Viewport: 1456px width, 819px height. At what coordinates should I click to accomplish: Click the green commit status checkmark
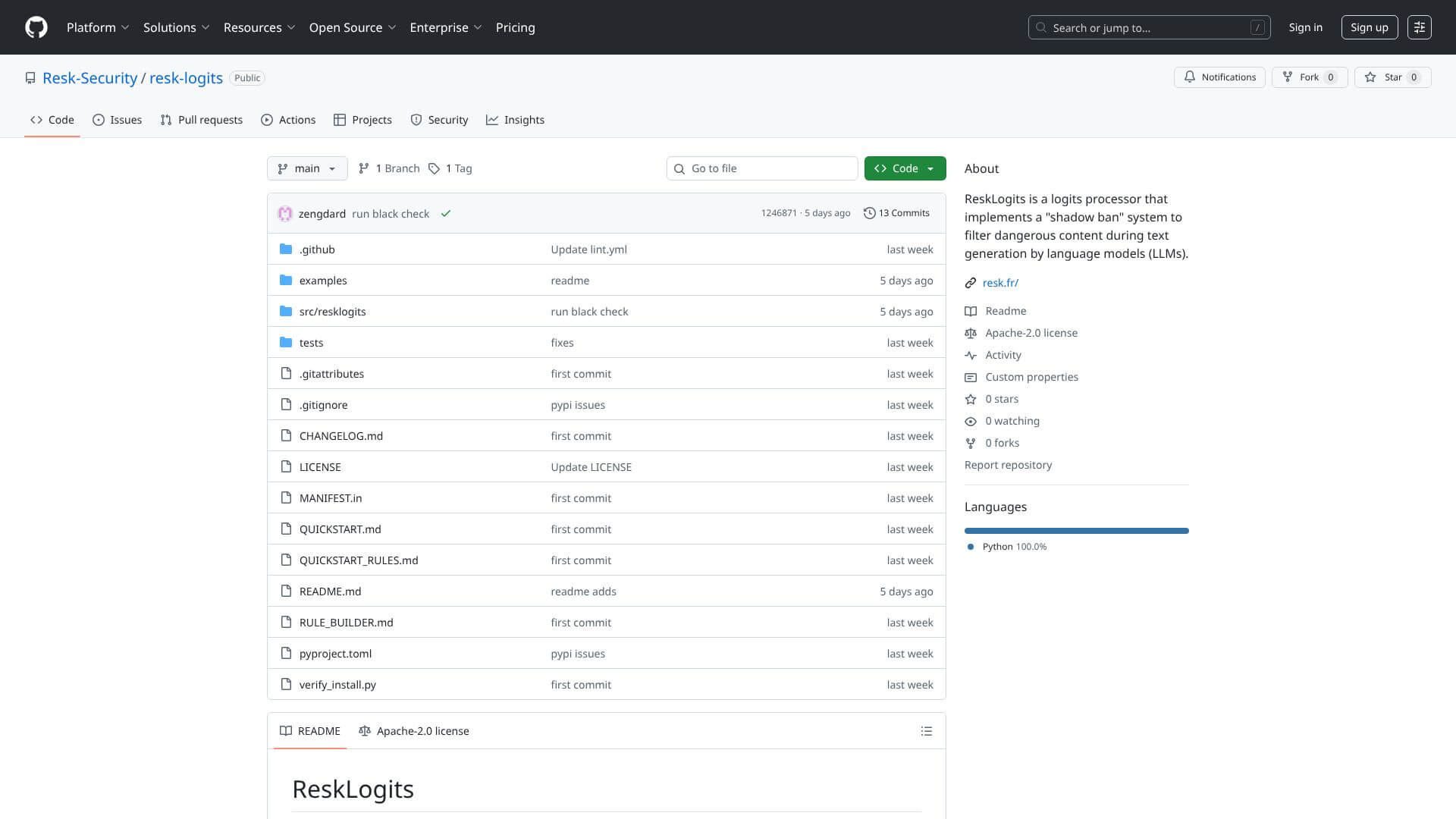[446, 214]
